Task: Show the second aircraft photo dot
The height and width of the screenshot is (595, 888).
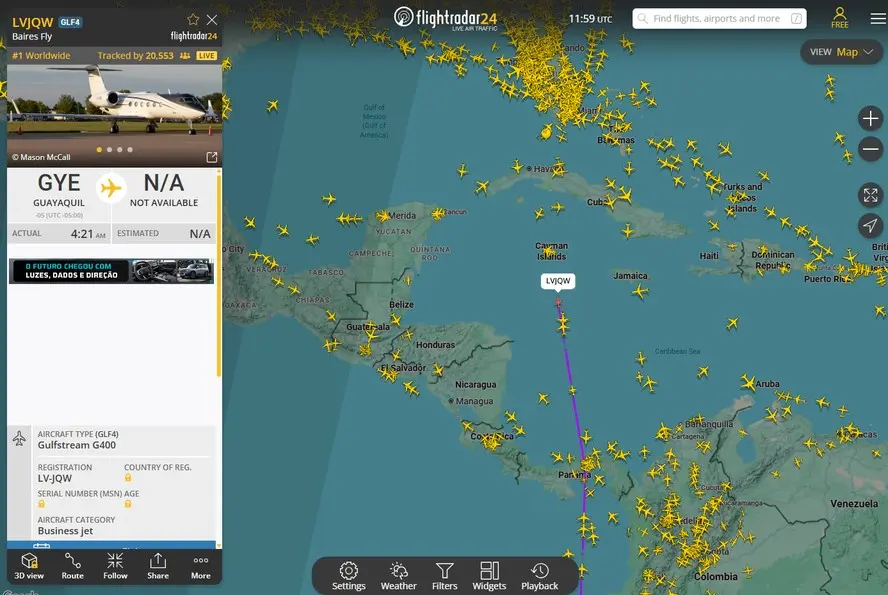Action: tap(109, 150)
